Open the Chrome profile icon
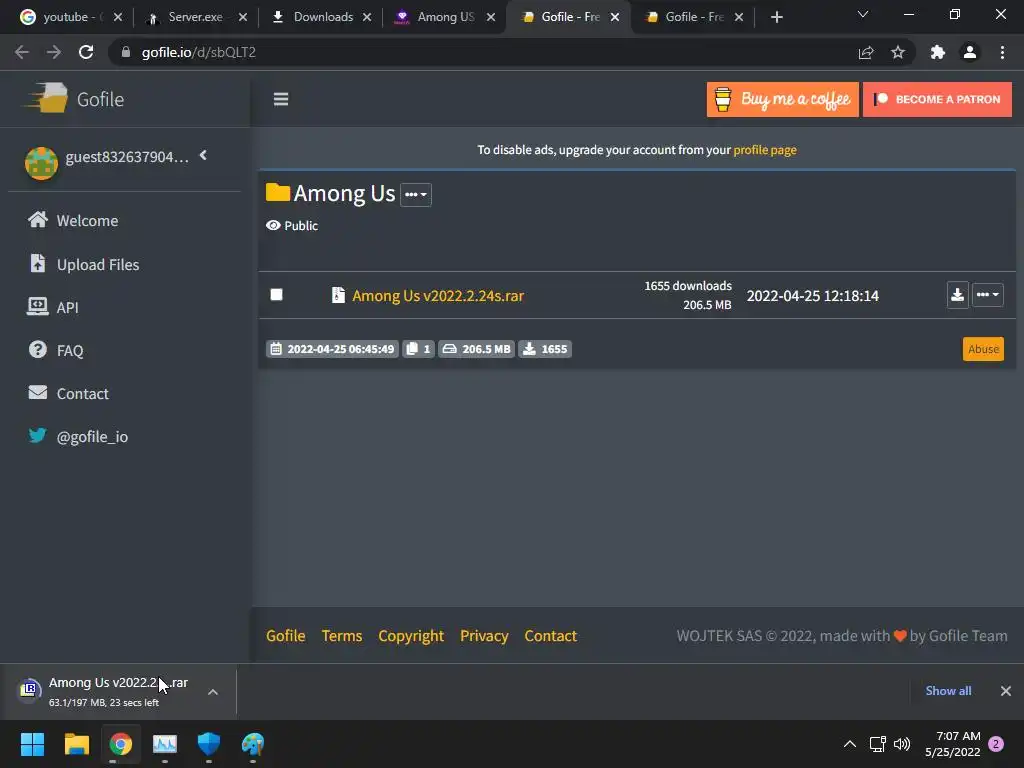Screen dimensions: 1024x768 [x=970, y=52]
